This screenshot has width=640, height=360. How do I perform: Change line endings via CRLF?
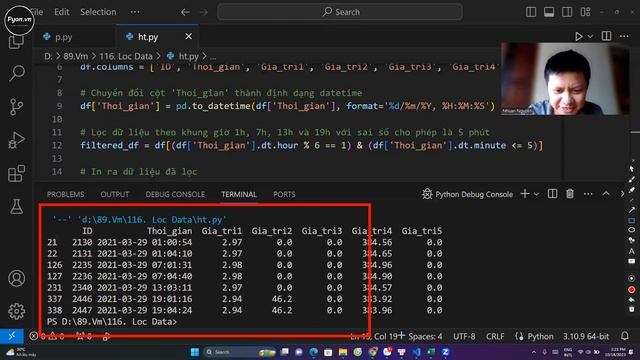pyautogui.click(x=495, y=336)
